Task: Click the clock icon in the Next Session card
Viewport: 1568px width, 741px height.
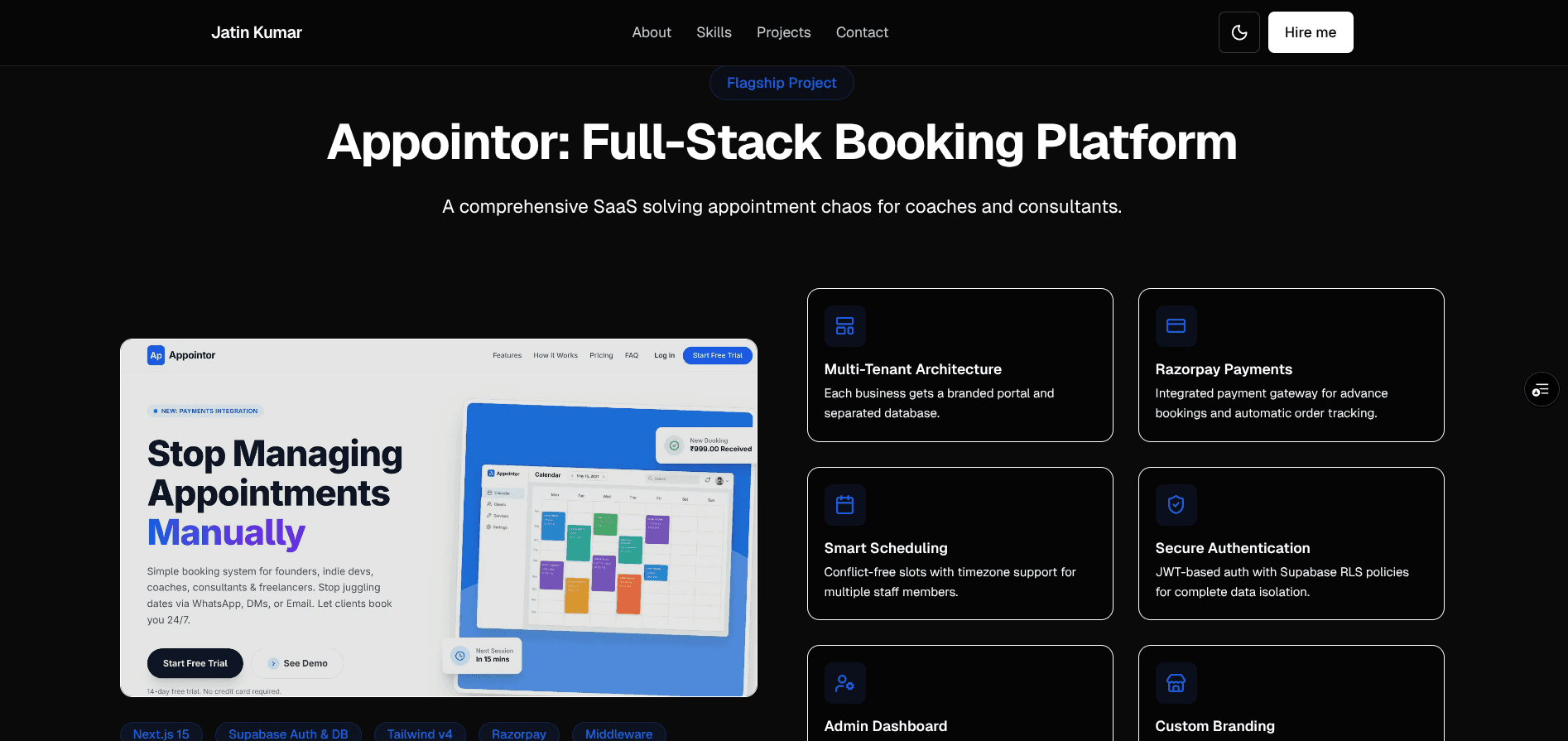Action: click(x=460, y=656)
